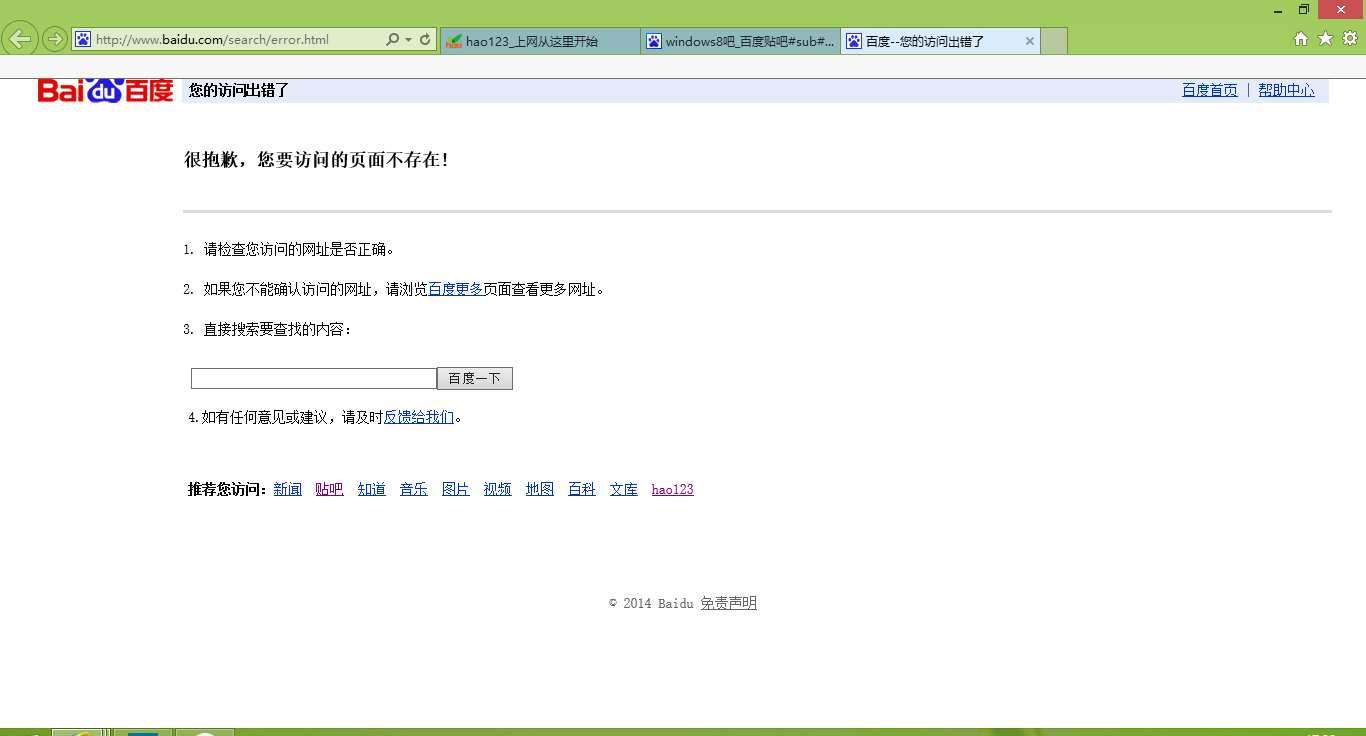Click the 您的访问出错了 heading text
This screenshot has width=1366, height=736.
[239, 90]
